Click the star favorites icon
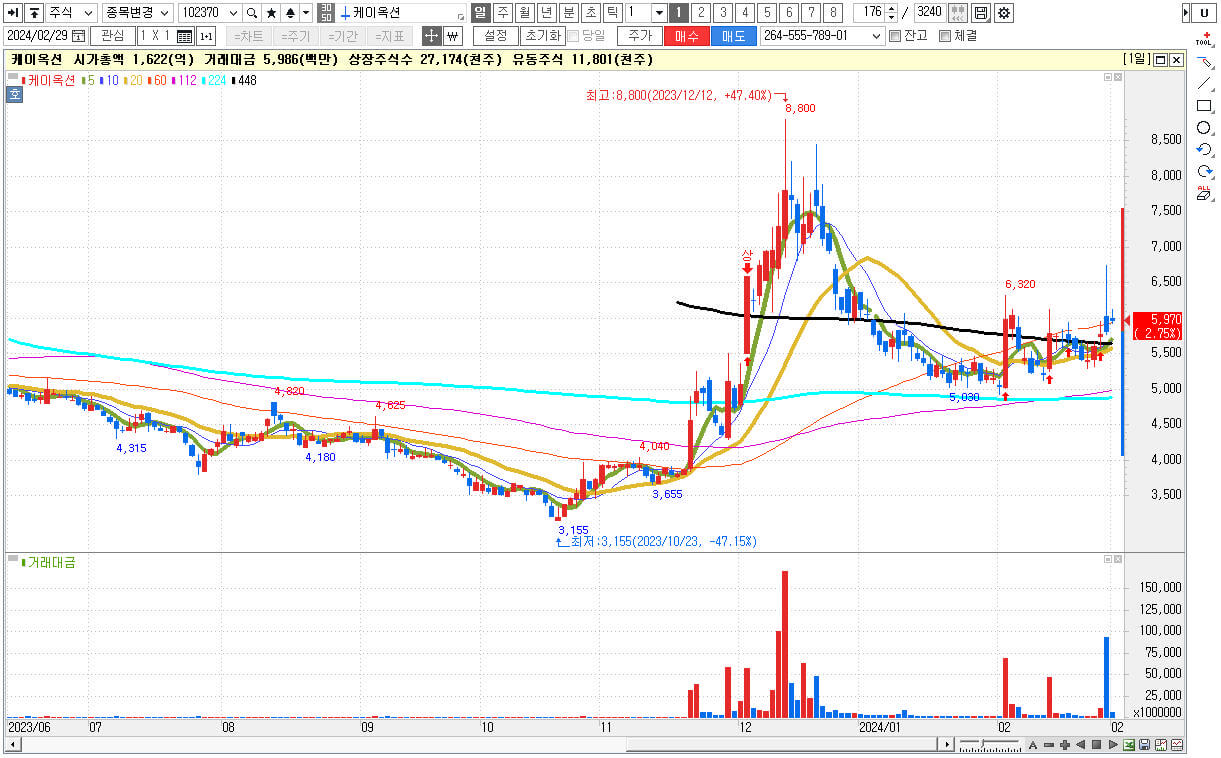The width and height of the screenshot is (1221, 758). click(271, 13)
